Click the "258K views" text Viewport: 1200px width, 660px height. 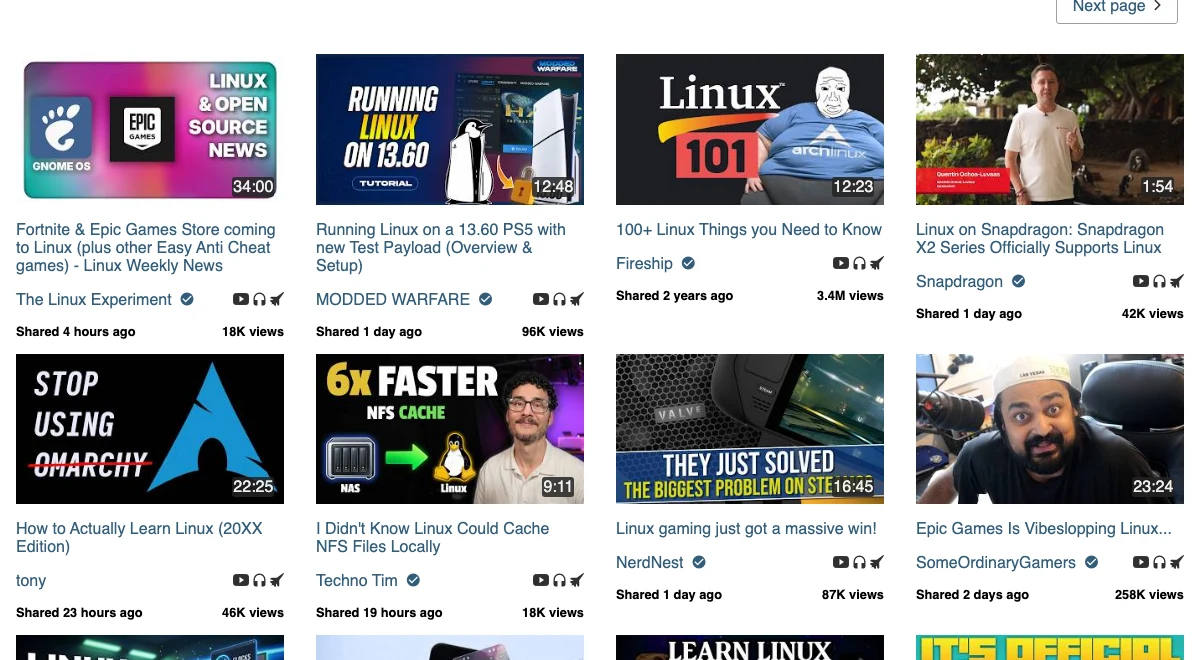1149,594
